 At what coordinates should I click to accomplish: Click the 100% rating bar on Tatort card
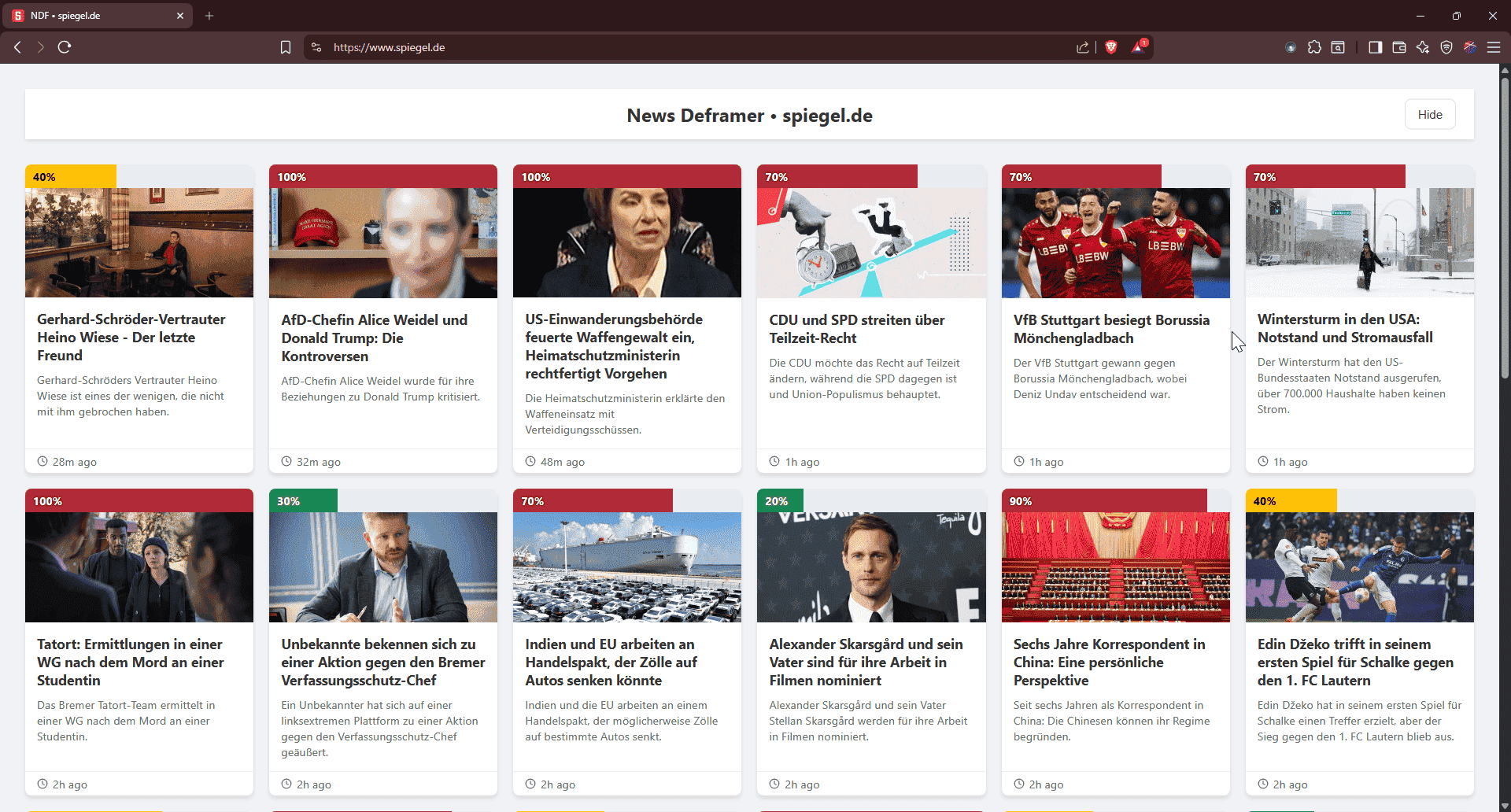[139, 501]
